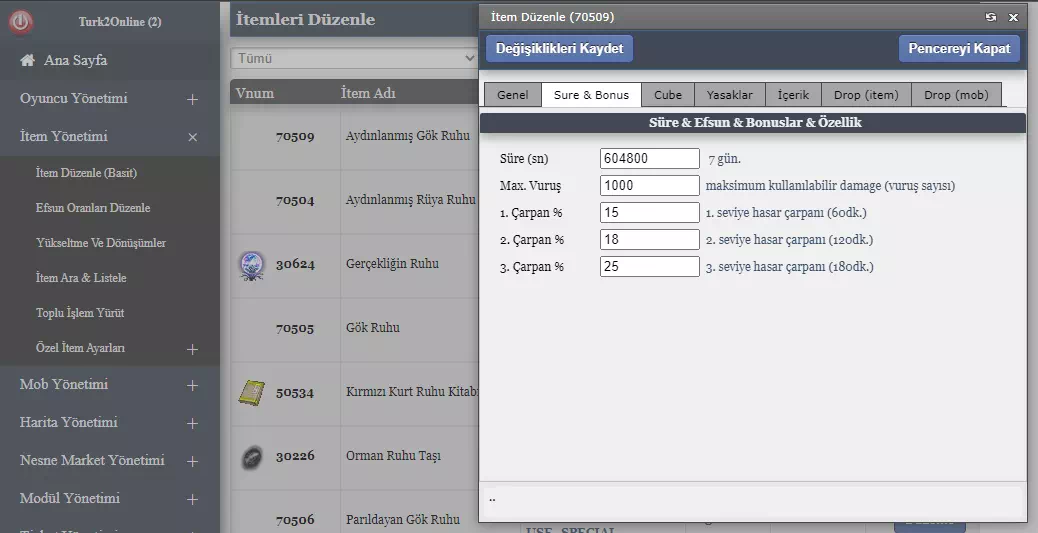
Task: Expand Mob Yönetimi plus sign
Action: click(x=192, y=385)
